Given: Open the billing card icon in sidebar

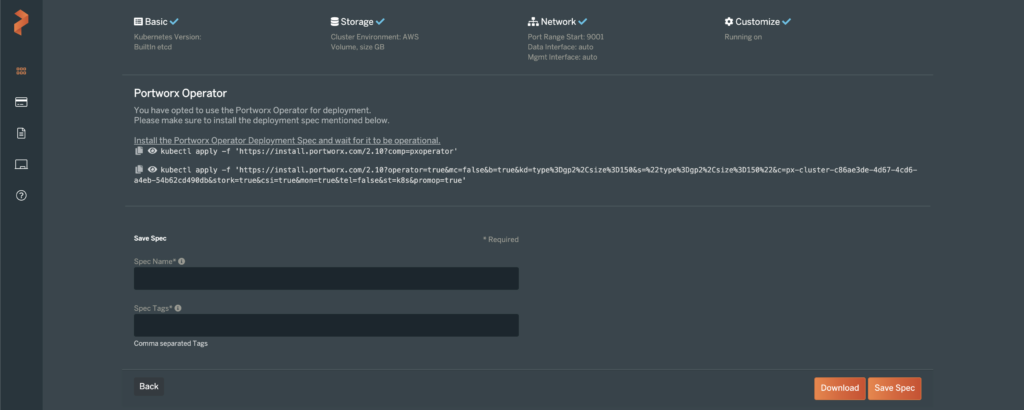Looking at the screenshot, I should tap(21, 102).
